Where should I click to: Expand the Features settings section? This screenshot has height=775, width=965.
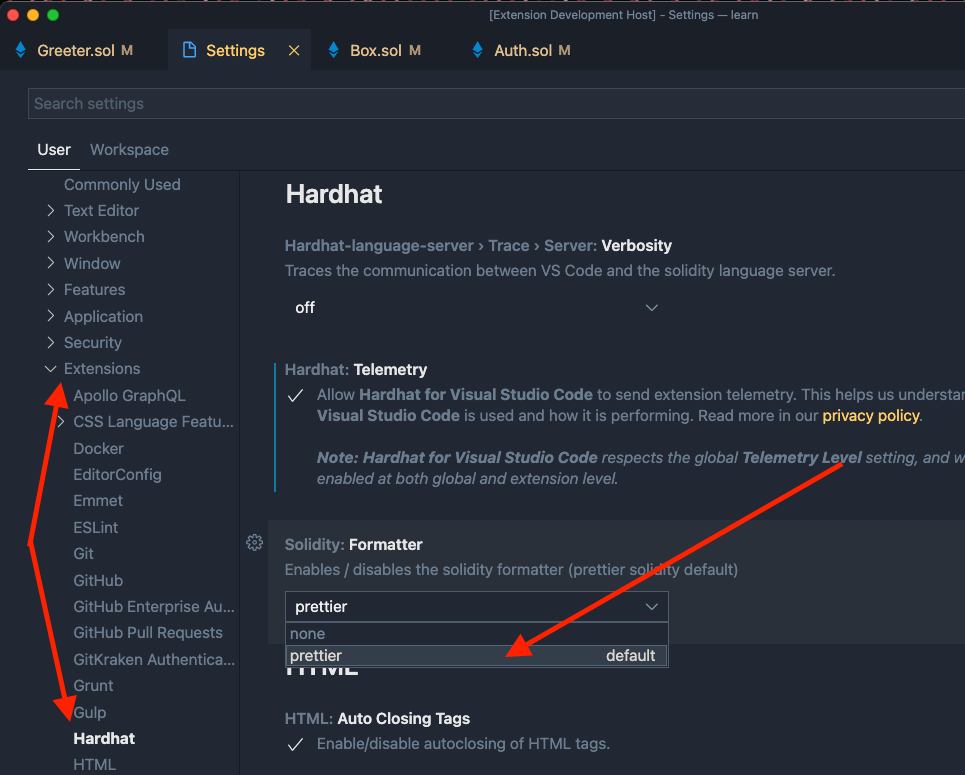click(50, 289)
